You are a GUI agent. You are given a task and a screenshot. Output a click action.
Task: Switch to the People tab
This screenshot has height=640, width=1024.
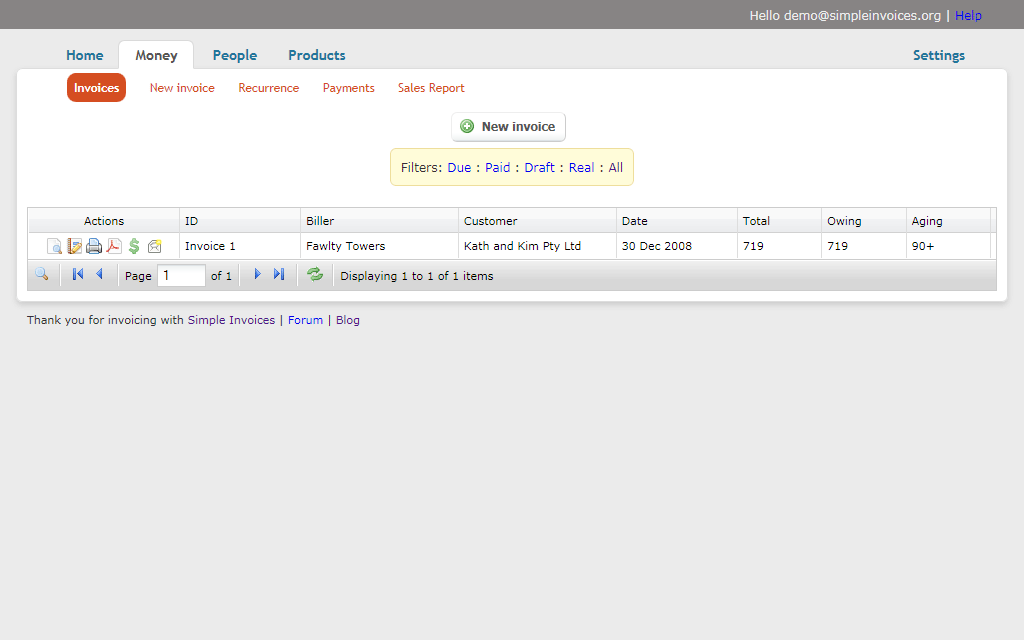234,55
